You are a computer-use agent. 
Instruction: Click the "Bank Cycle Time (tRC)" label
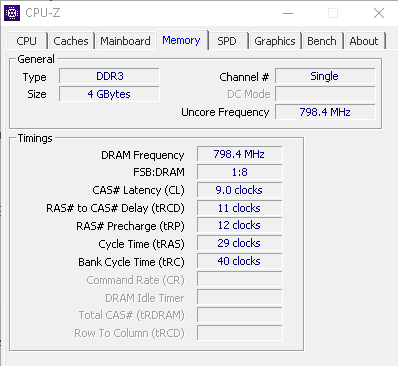pyautogui.click(x=131, y=262)
